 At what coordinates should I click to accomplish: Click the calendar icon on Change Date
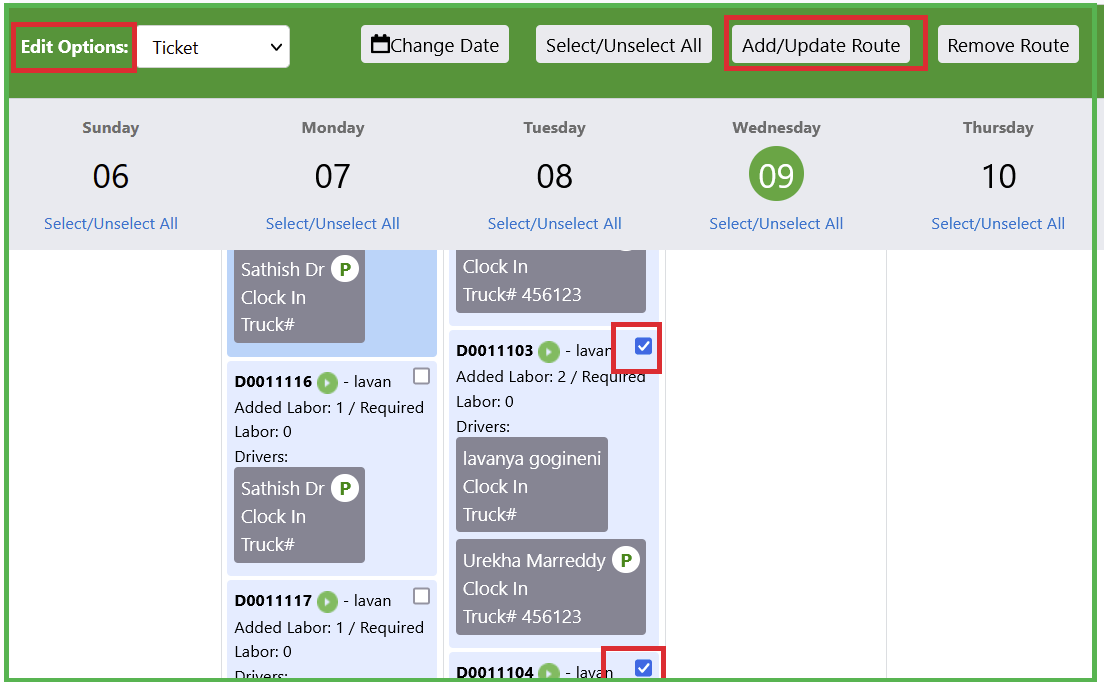pos(380,44)
